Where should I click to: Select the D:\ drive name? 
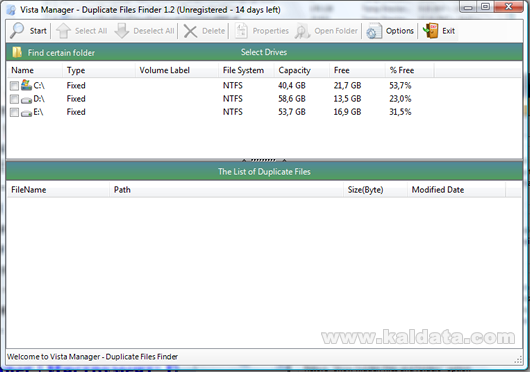[x=39, y=99]
